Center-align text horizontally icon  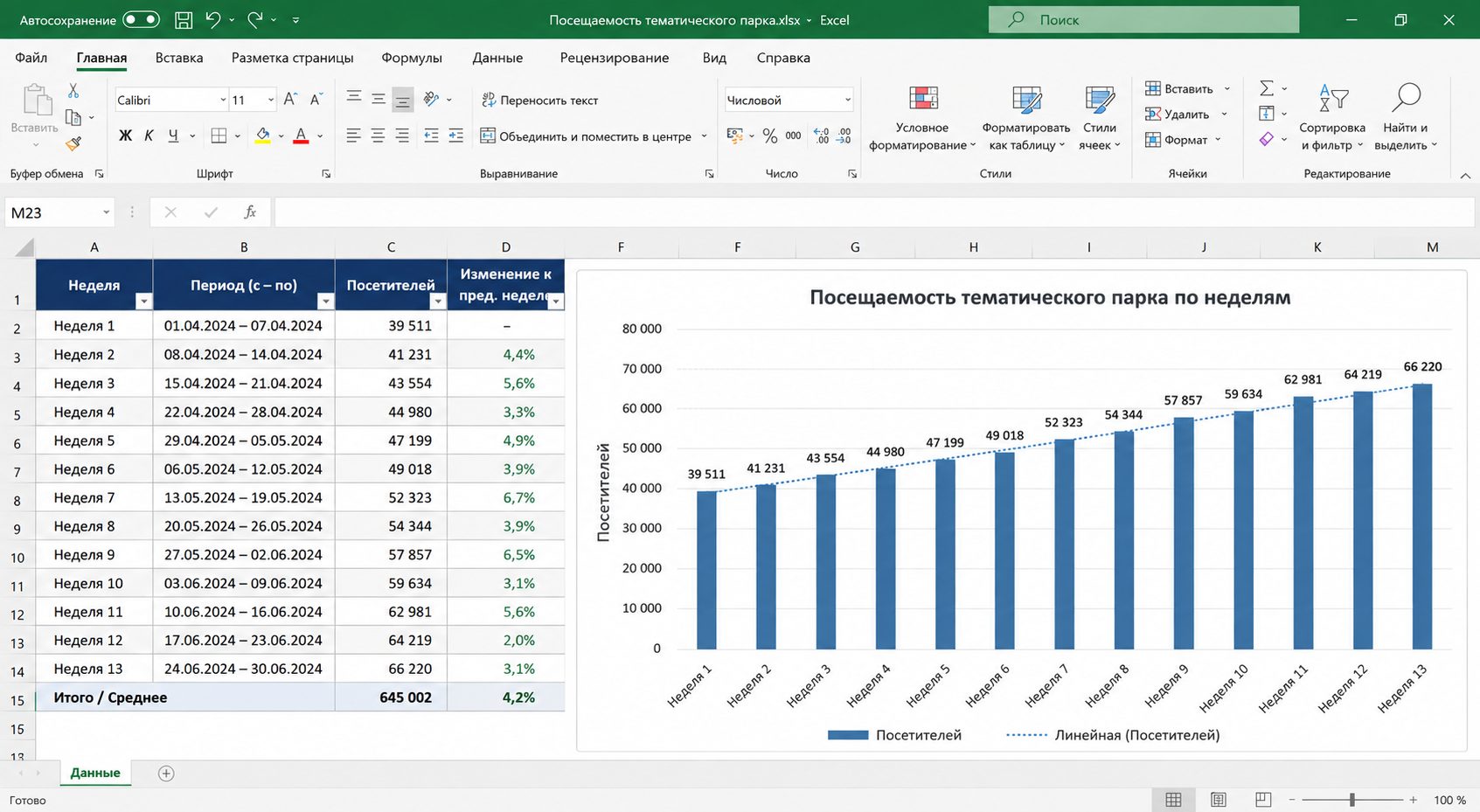click(x=378, y=135)
